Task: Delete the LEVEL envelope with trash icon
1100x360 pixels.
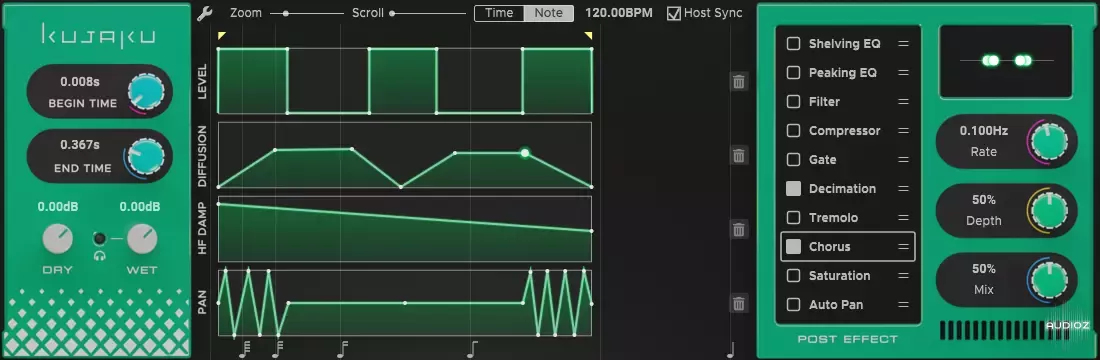Action: (739, 81)
